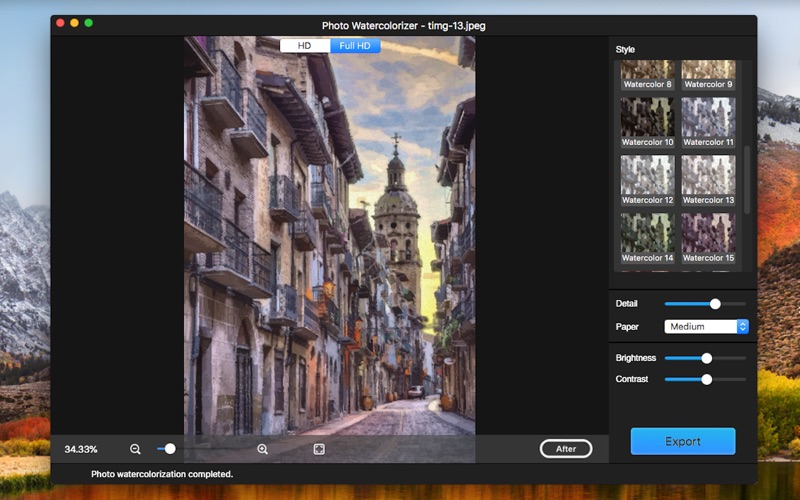Click the Detail slider handle
800x500 pixels.
click(x=715, y=303)
